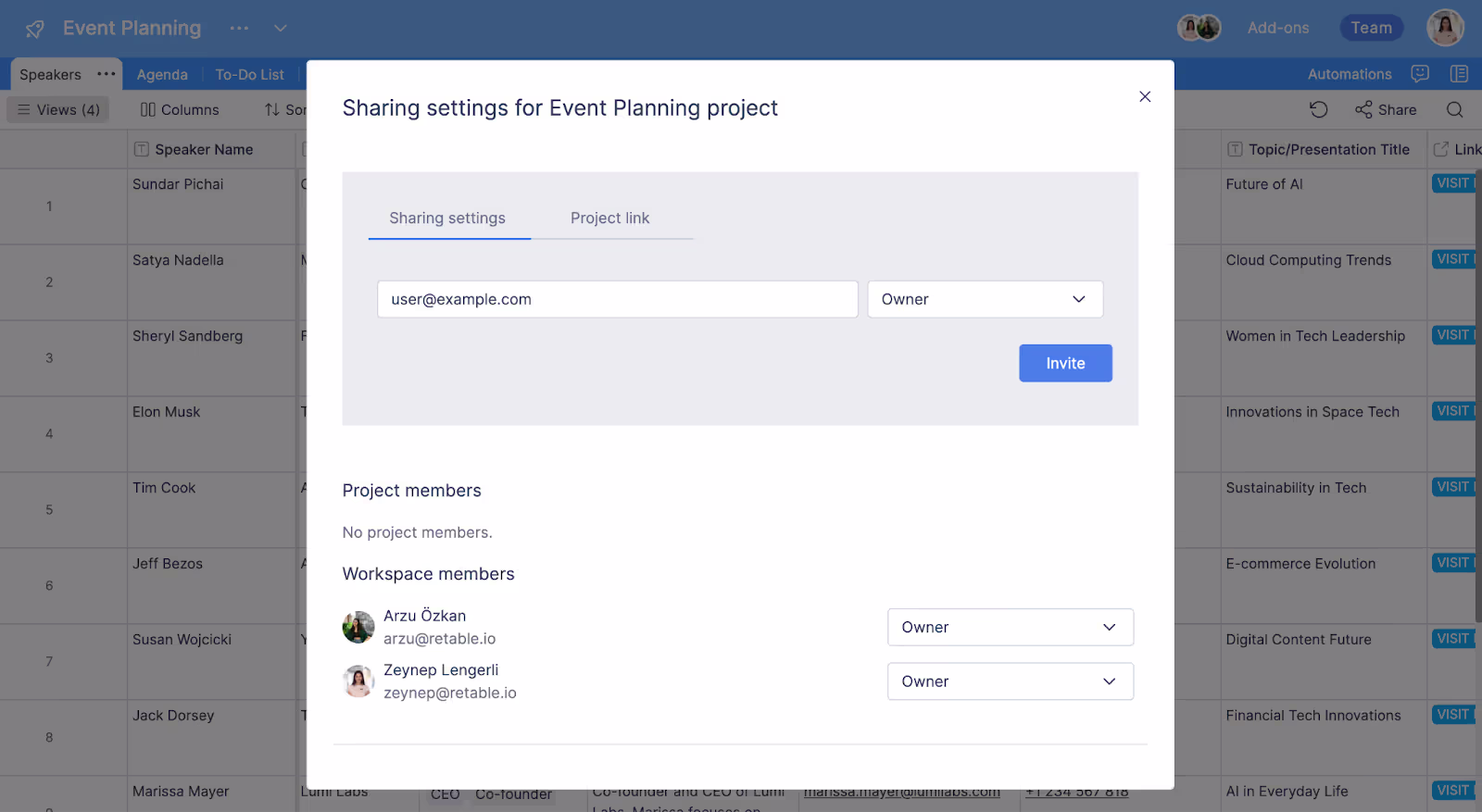Image resolution: width=1482 pixels, height=812 pixels.
Task: Click the Sundar Pichai cell
Action: (211, 206)
